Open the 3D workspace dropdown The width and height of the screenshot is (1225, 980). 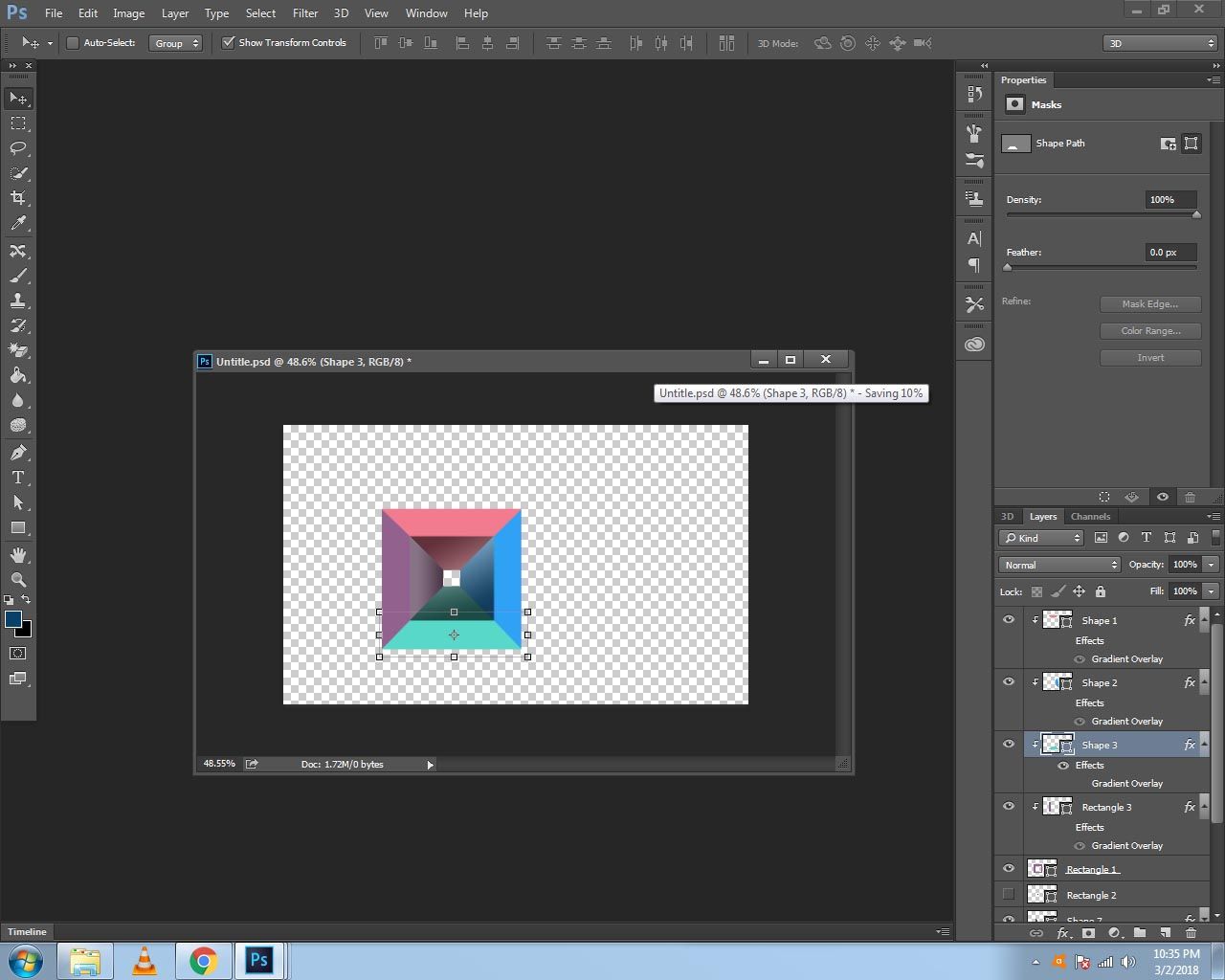(1160, 43)
